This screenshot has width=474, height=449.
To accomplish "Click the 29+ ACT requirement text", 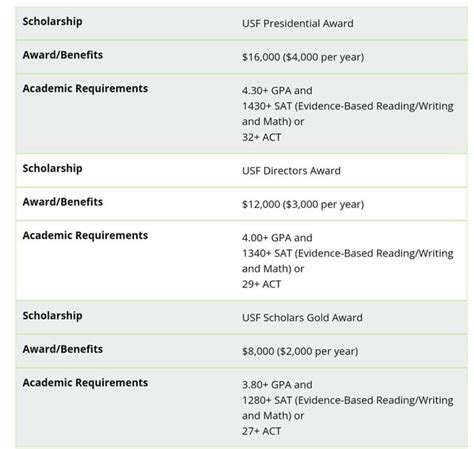I will (x=262, y=284).
